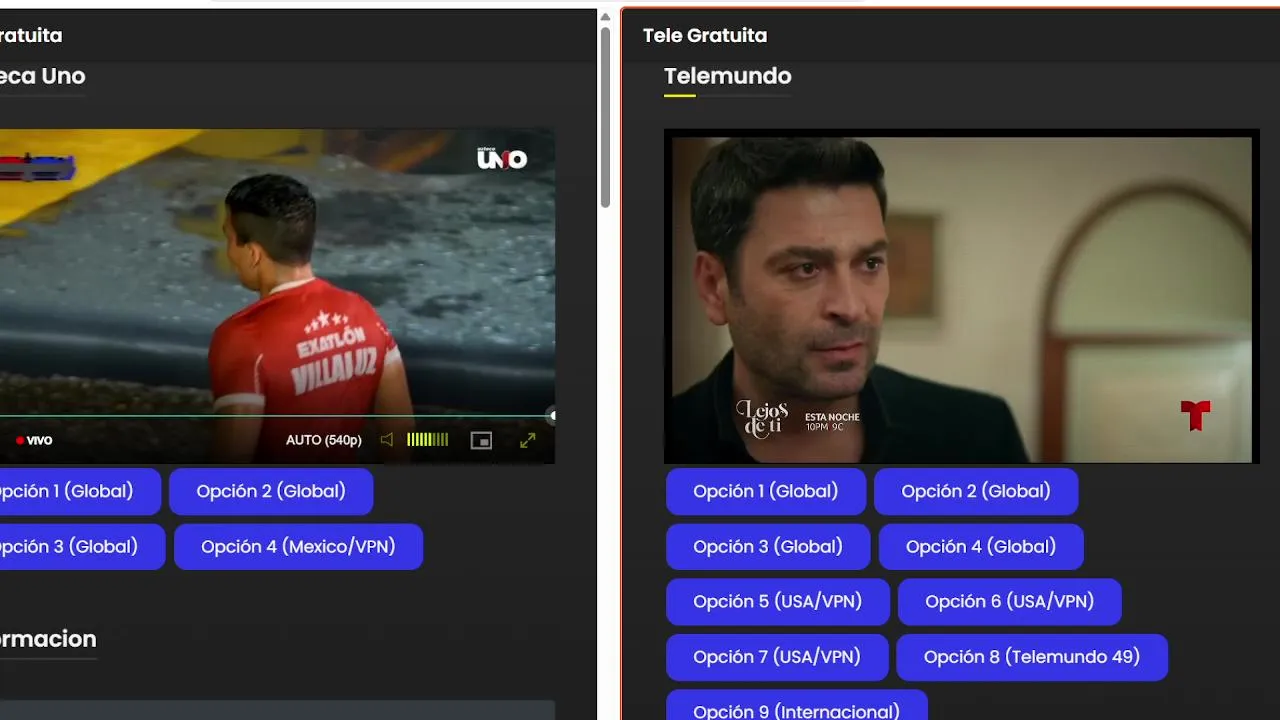Screen dimensions: 1280x720
Task: Expand Azteca Uno player to fullscreen
Action: (x=527, y=440)
